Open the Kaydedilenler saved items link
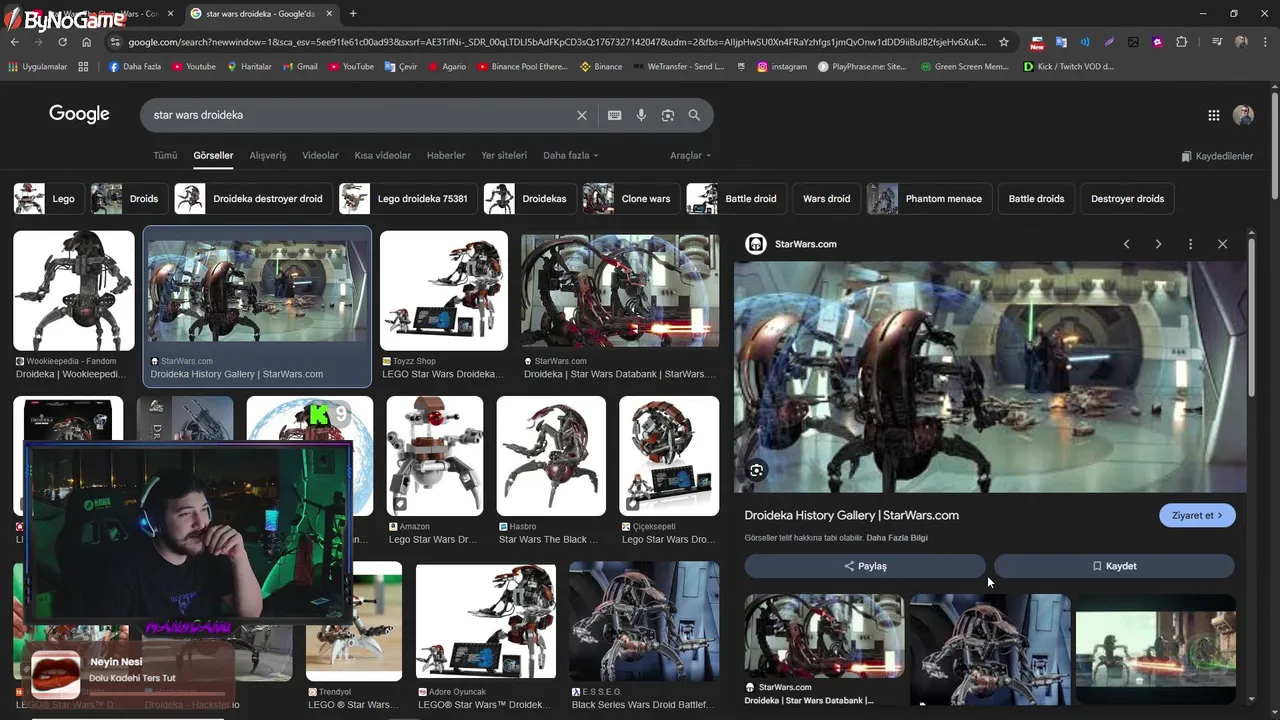The height and width of the screenshot is (720, 1280). 1217,156
